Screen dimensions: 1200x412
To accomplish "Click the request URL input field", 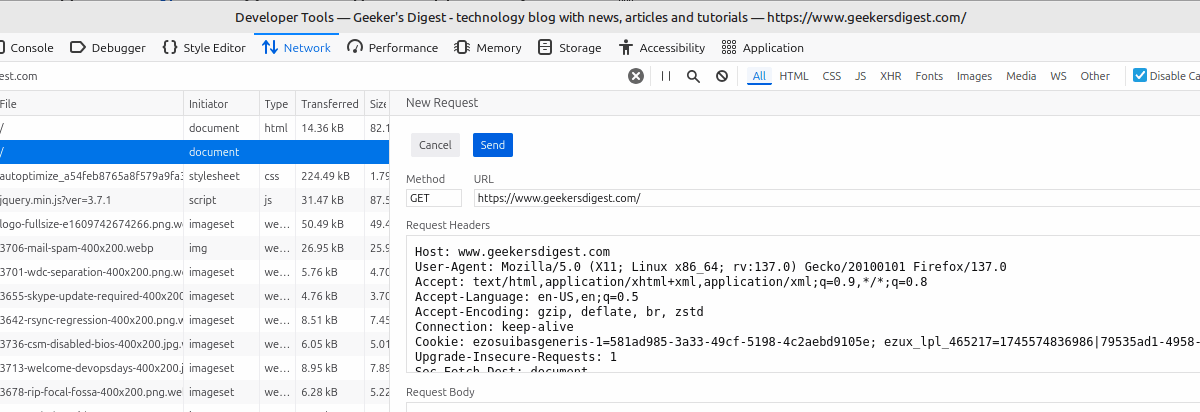I will pos(835,198).
